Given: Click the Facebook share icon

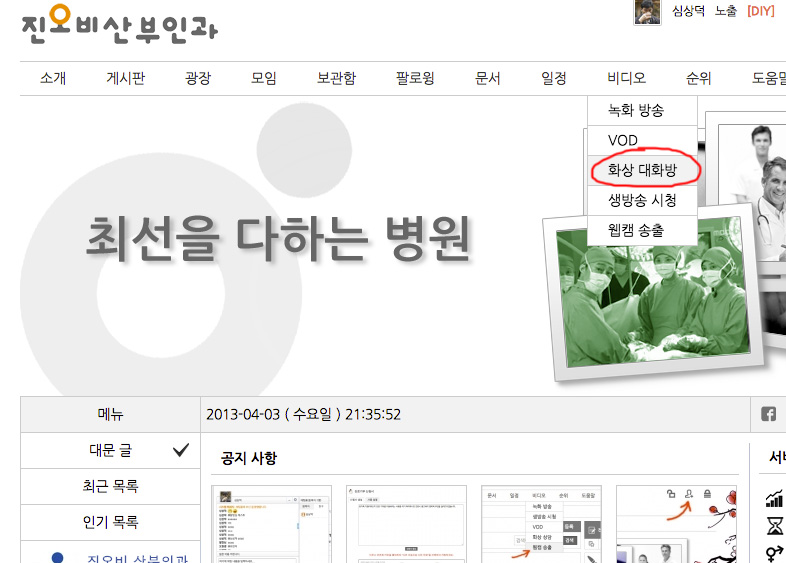Looking at the screenshot, I should tap(769, 414).
